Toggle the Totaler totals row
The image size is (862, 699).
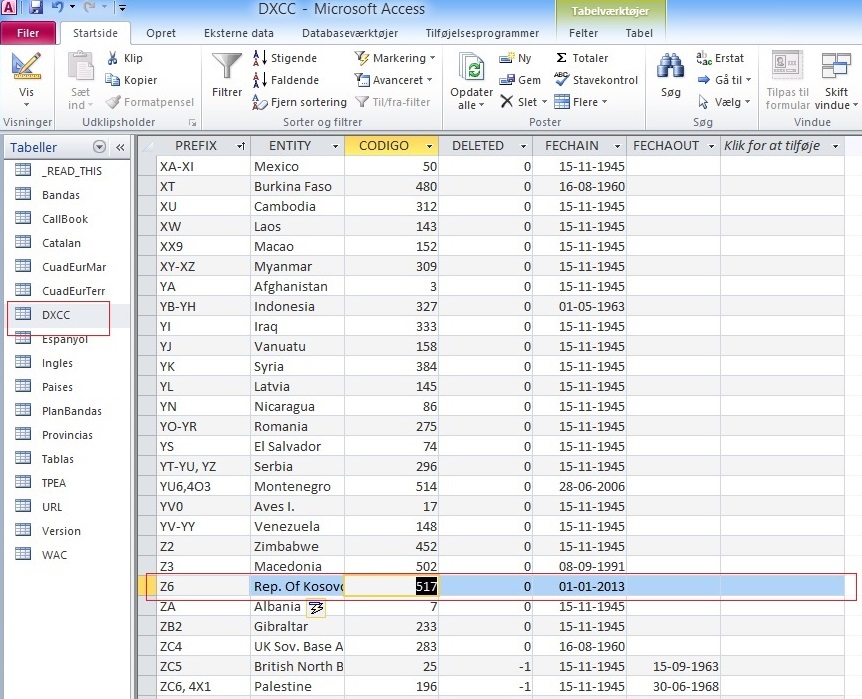point(582,58)
